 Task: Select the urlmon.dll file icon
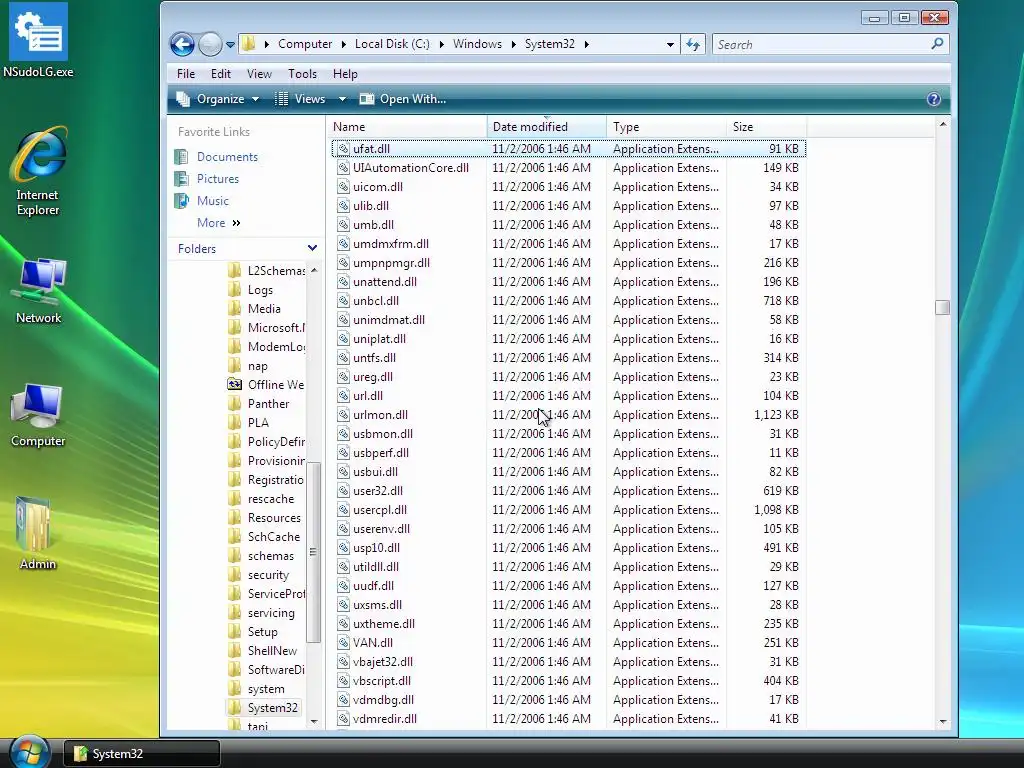[343, 415]
